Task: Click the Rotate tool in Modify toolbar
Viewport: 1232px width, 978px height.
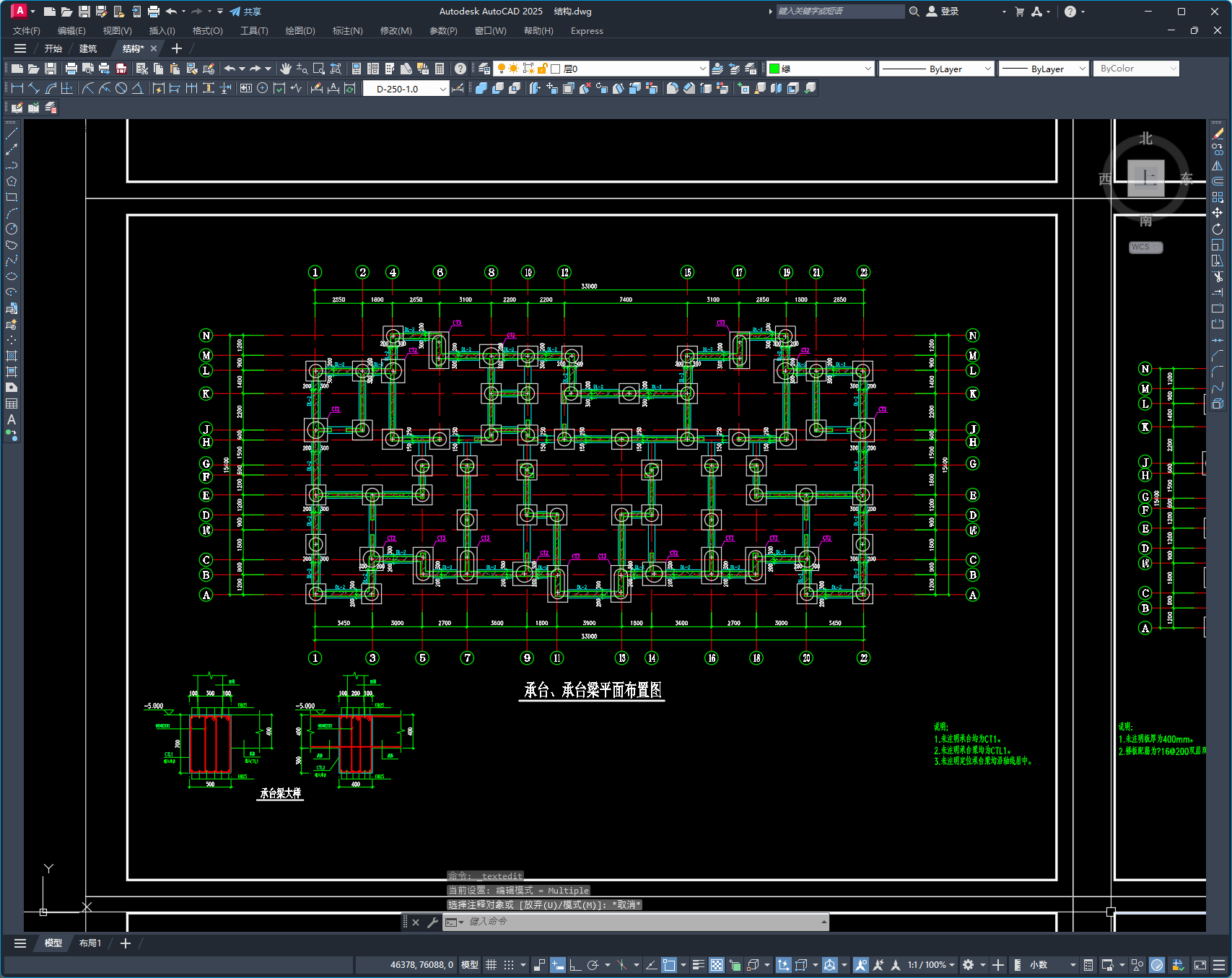Action: click(1218, 229)
